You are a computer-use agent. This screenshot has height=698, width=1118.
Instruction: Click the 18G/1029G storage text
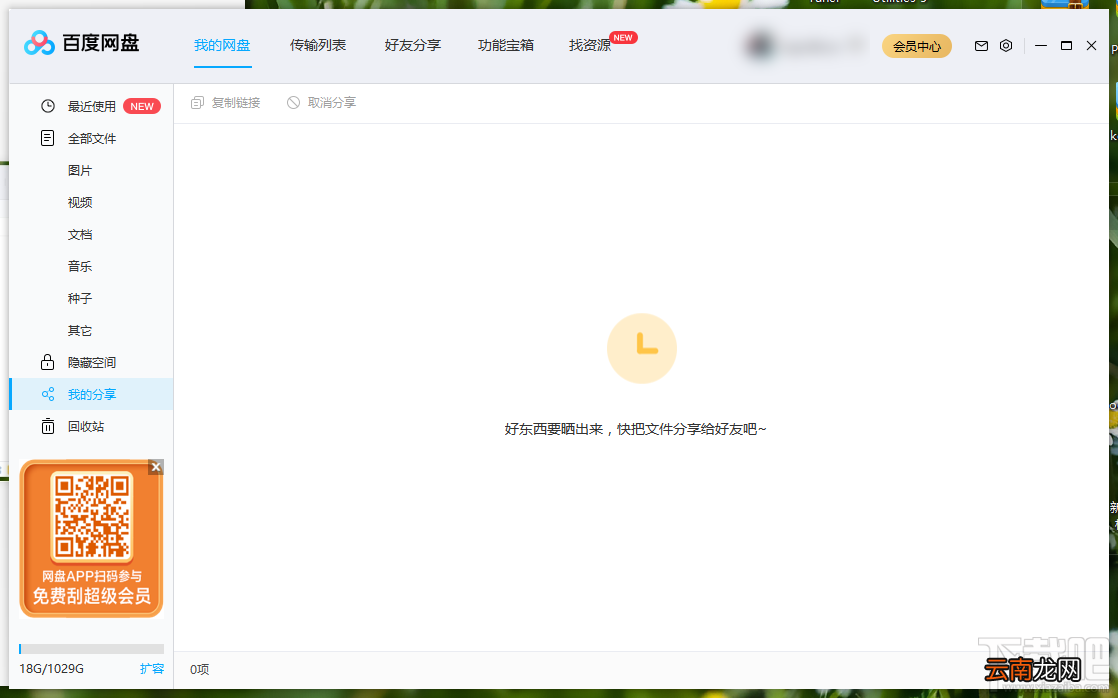[x=51, y=669]
